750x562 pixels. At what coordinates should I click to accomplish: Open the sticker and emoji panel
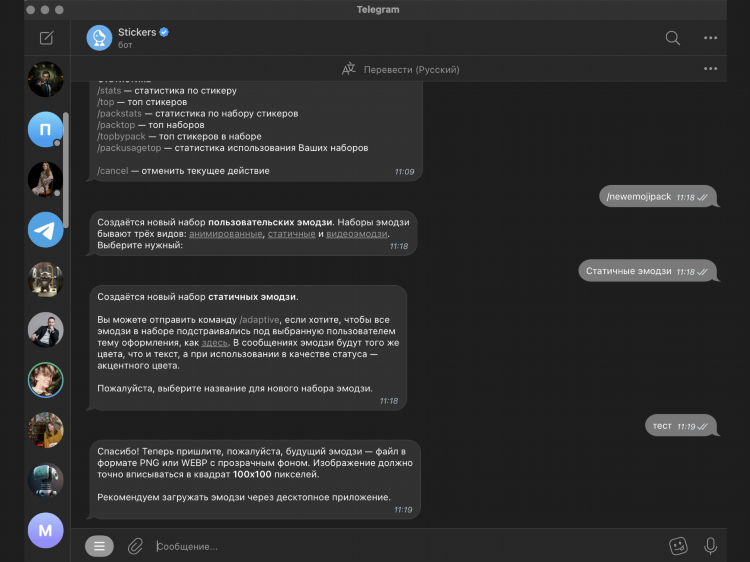[x=678, y=545]
